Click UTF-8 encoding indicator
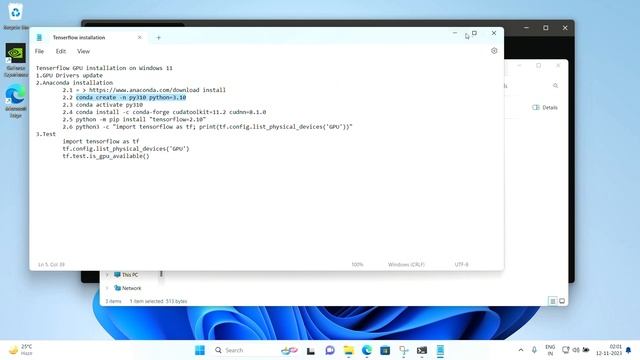Viewport: 640px width, 360px height. (461, 264)
